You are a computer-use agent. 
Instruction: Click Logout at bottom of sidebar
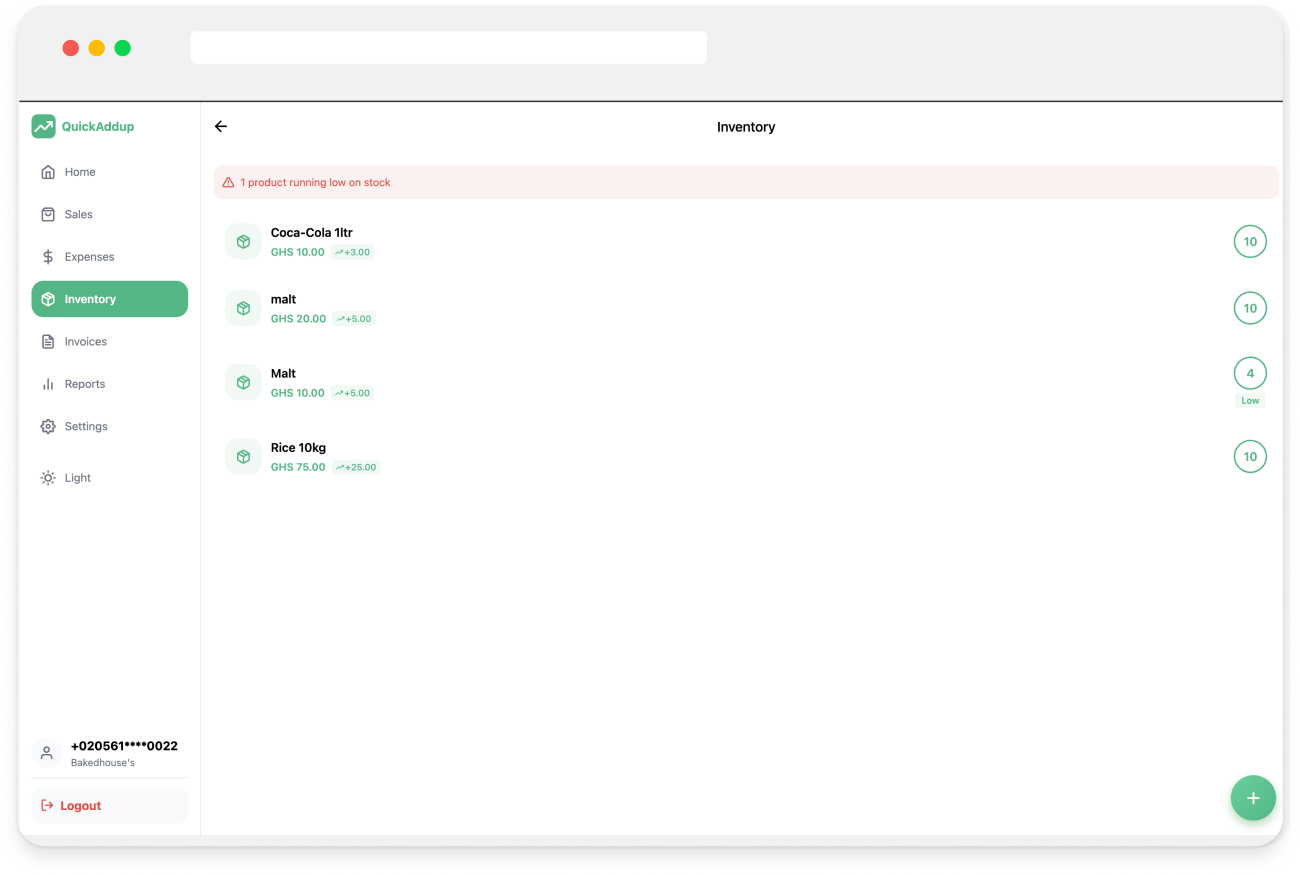click(82, 805)
